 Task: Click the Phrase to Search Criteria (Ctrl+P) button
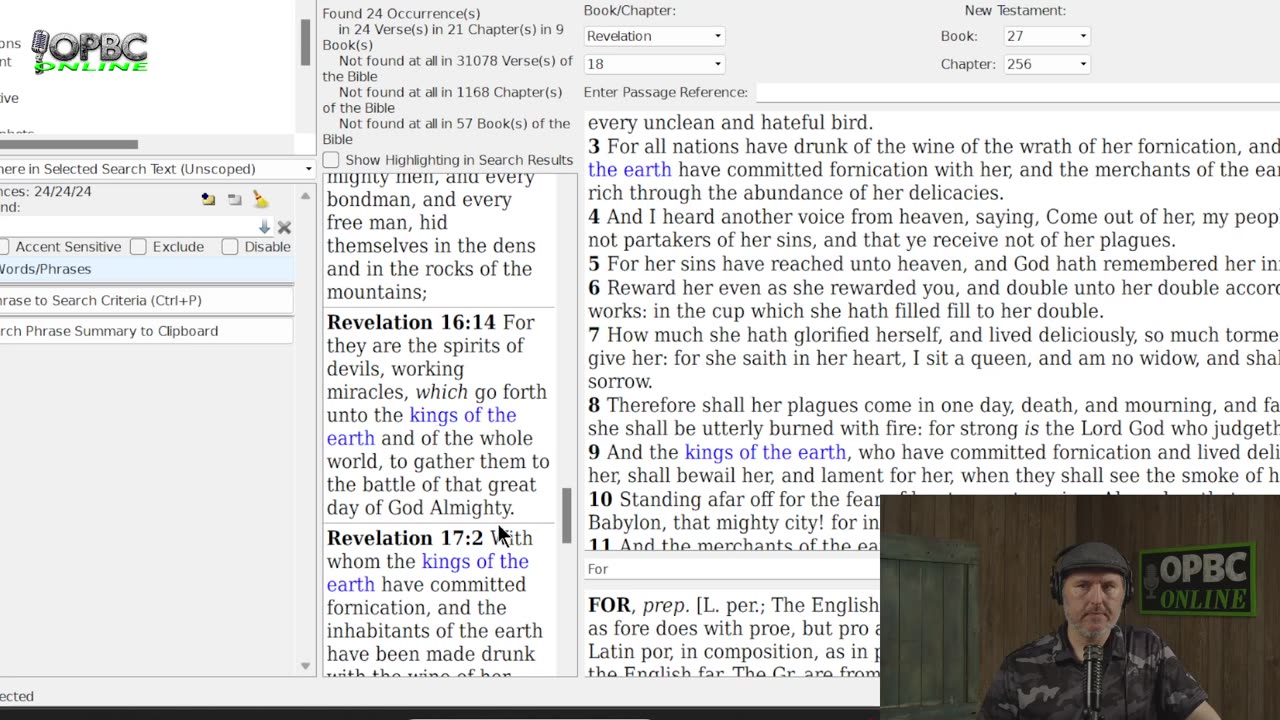coord(146,300)
